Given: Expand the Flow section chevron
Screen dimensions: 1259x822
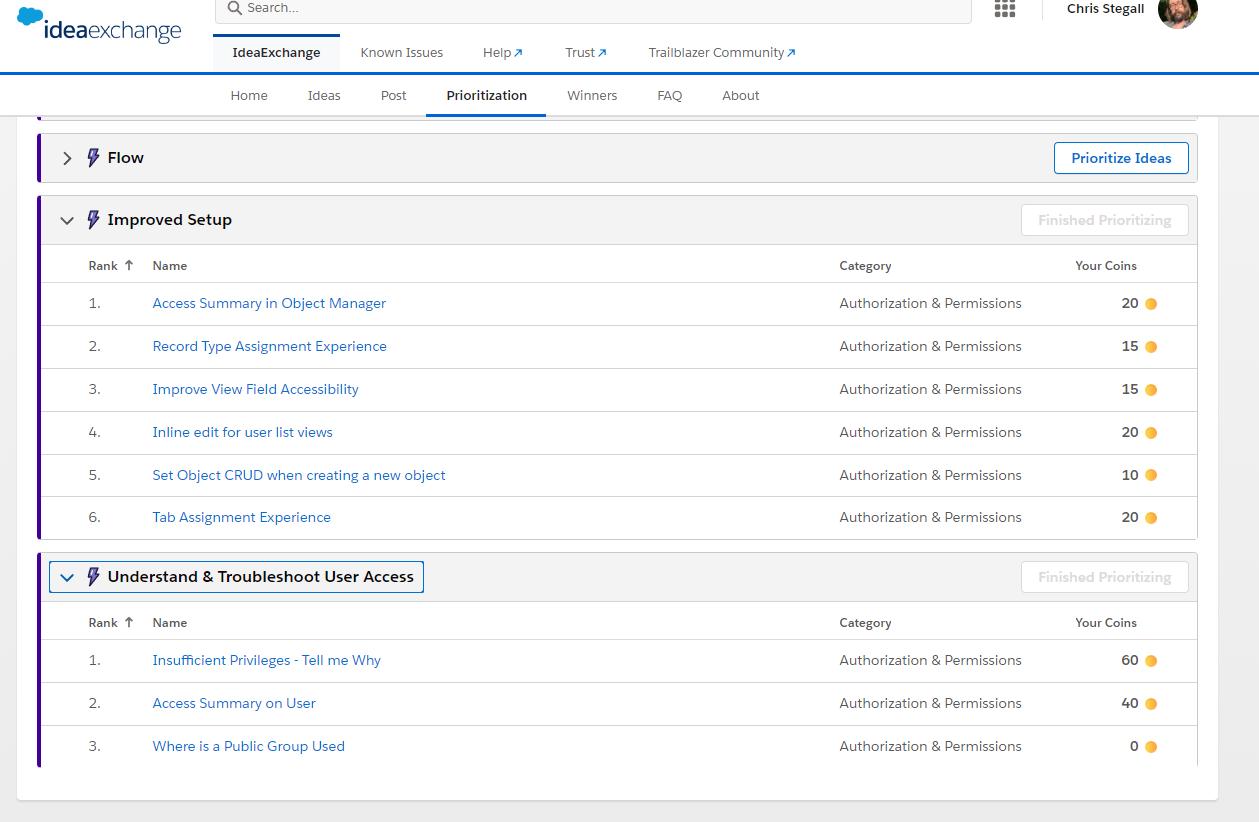Looking at the screenshot, I should (67, 158).
